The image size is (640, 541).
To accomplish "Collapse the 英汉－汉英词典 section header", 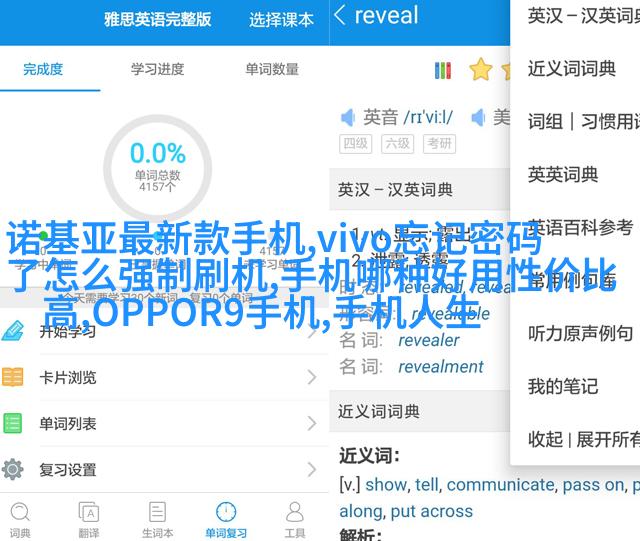I will (x=420, y=189).
